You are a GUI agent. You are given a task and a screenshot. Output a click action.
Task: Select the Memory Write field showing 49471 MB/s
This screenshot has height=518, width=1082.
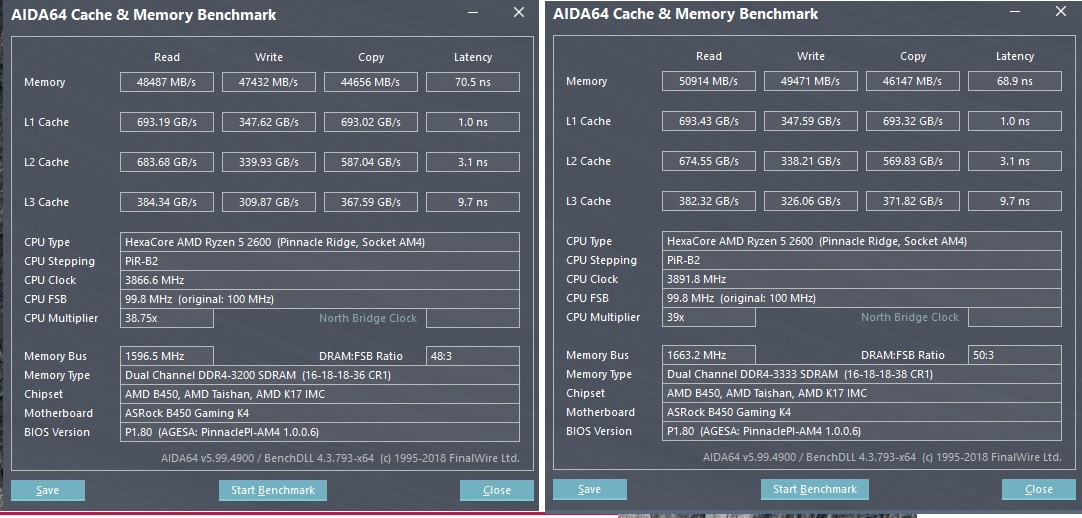[811, 81]
